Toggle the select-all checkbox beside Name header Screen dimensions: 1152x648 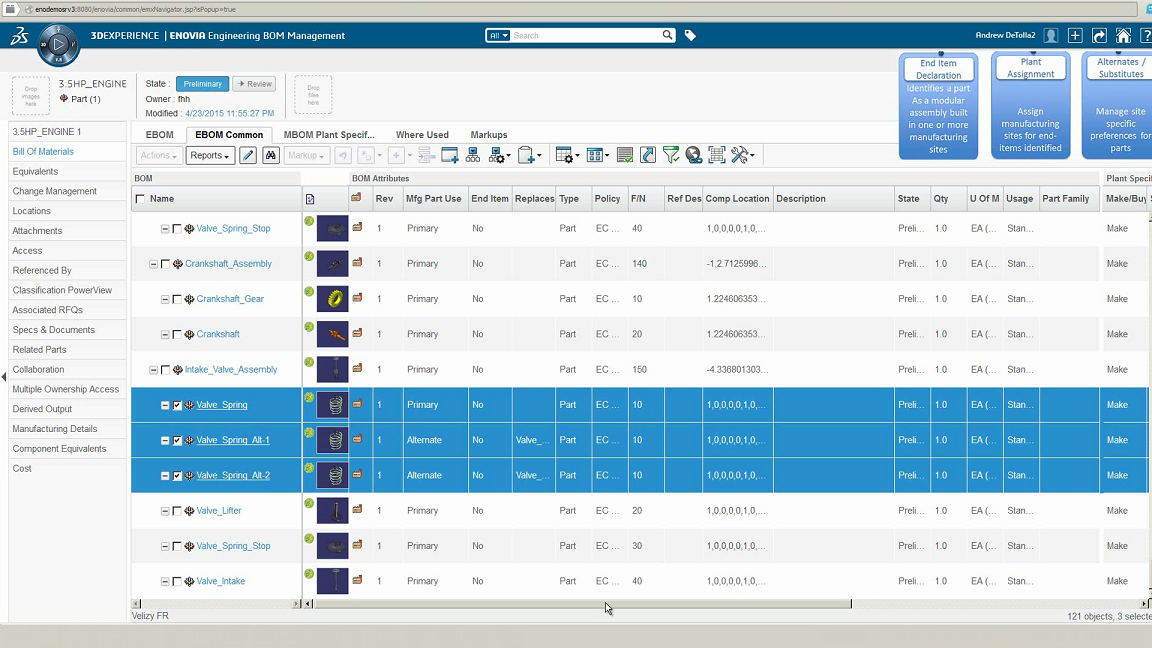point(140,199)
